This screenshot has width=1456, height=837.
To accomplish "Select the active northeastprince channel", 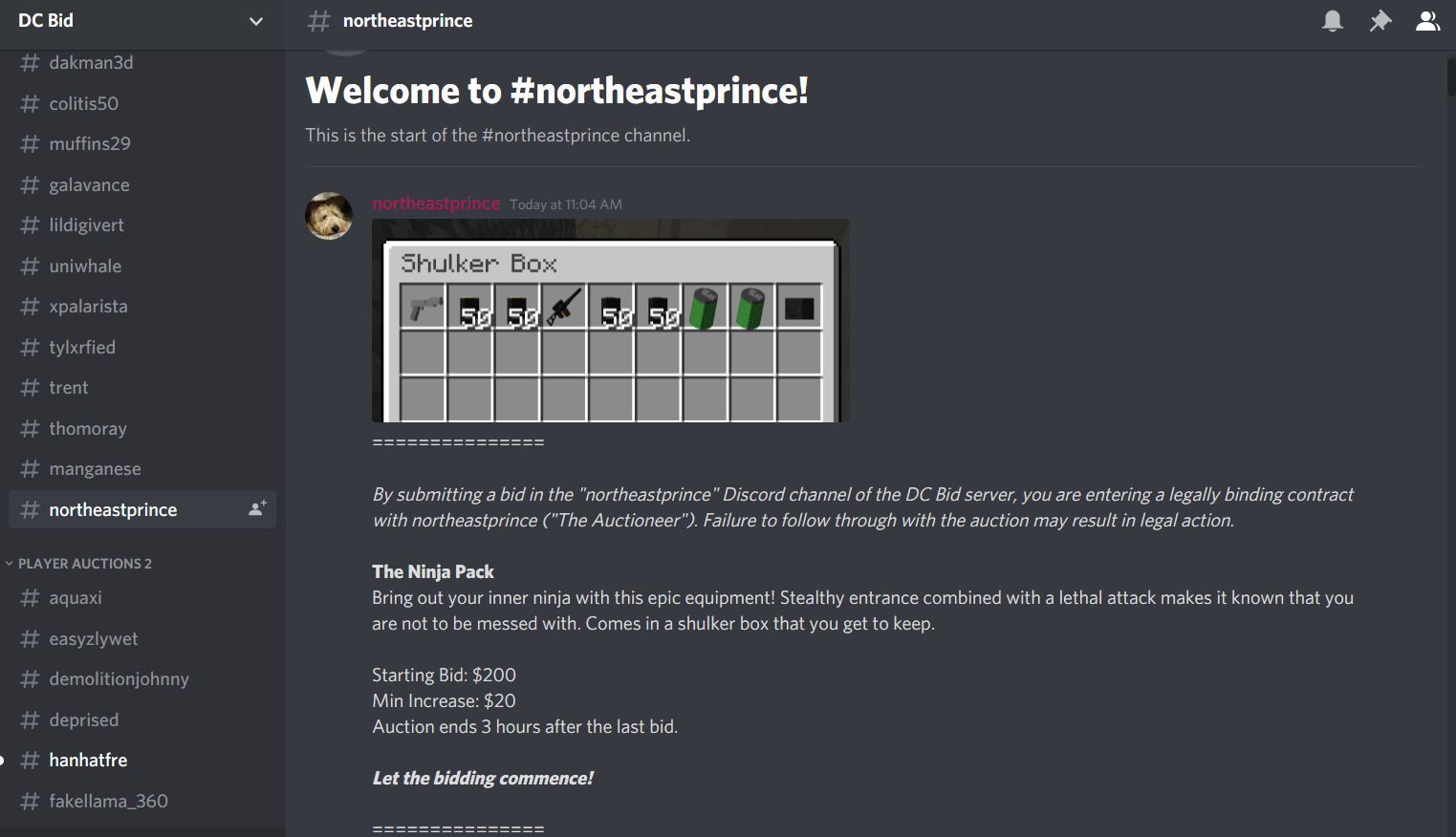I will 142,509.
